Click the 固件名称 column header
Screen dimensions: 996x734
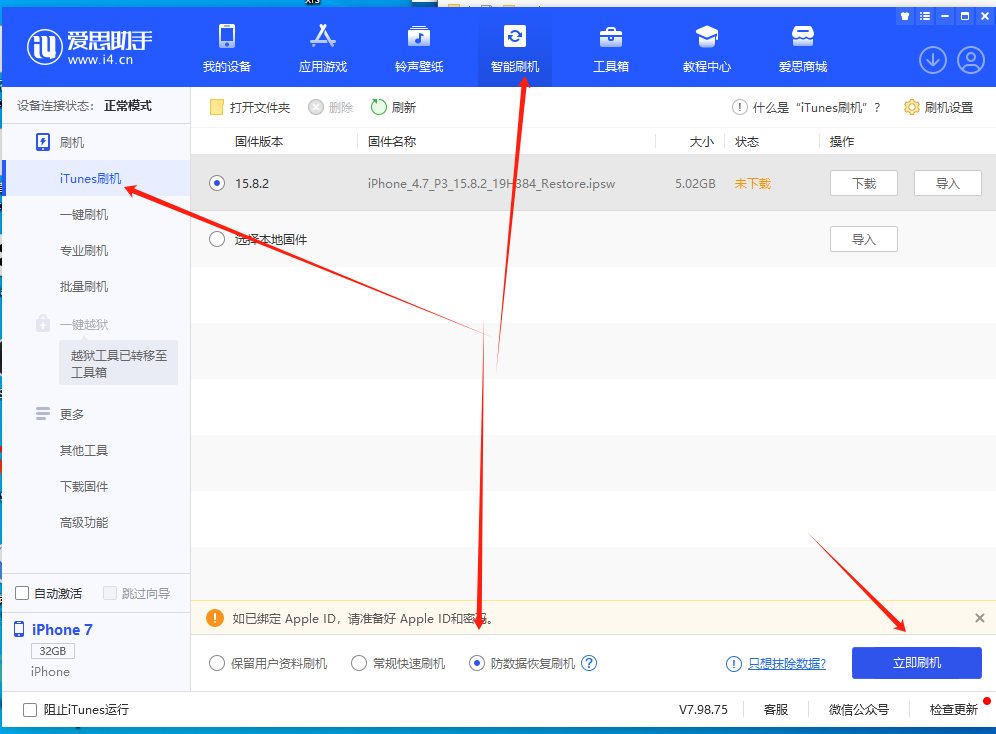392,142
